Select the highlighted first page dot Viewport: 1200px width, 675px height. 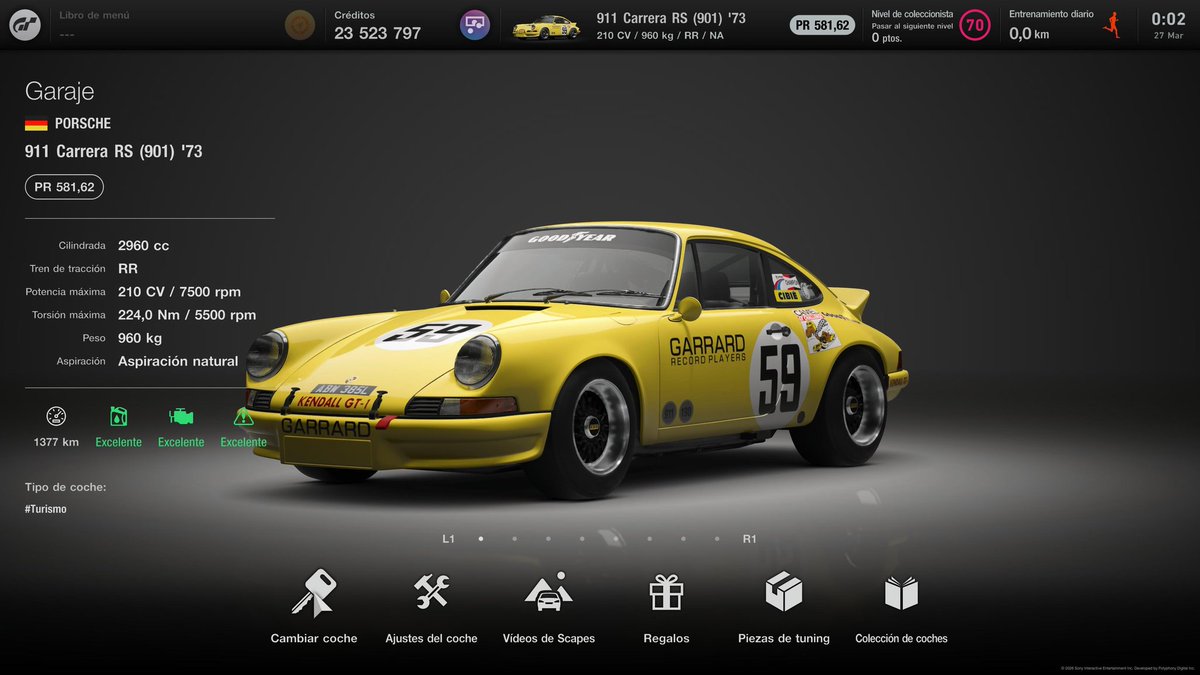[481, 539]
